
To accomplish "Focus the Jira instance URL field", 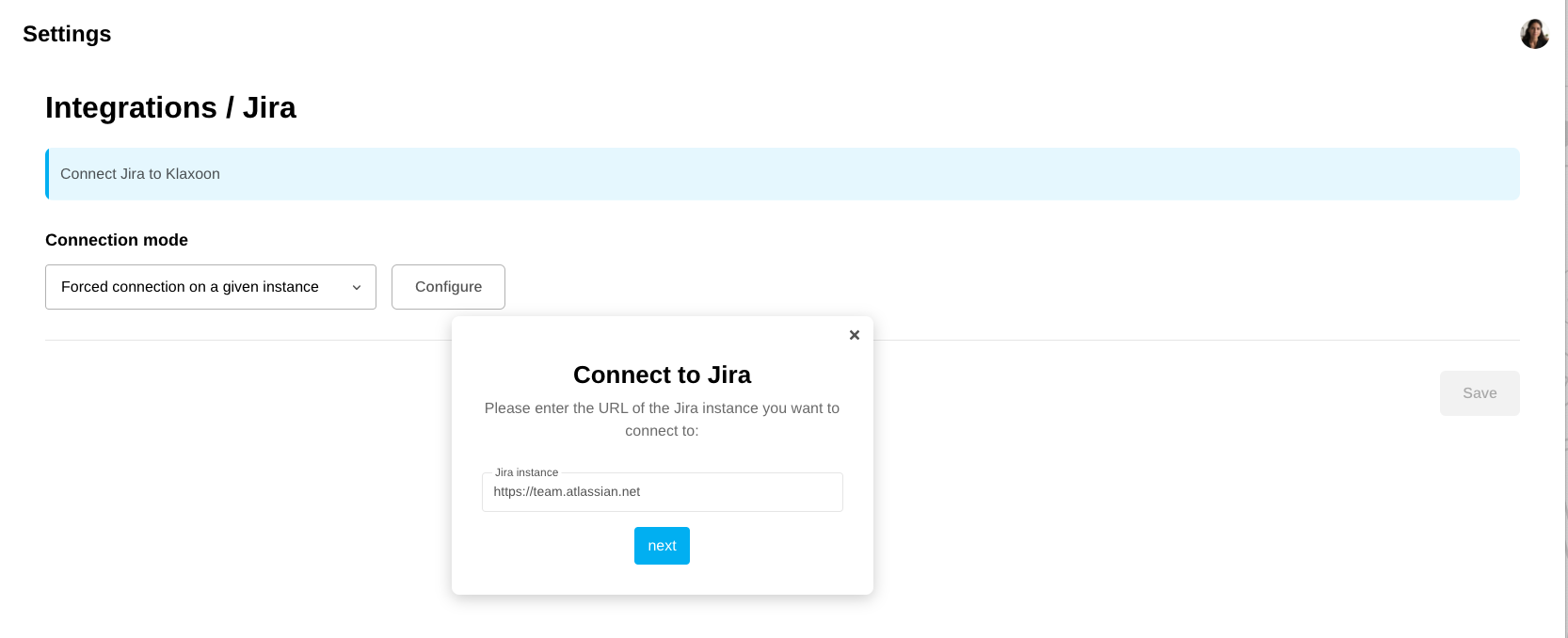I will point(662,492).
